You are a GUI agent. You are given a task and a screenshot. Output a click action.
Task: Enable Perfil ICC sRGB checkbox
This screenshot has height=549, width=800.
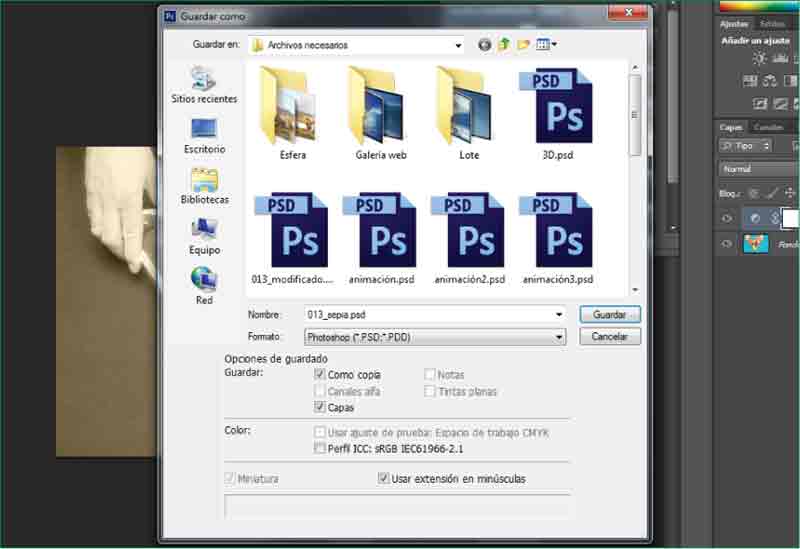320,450
